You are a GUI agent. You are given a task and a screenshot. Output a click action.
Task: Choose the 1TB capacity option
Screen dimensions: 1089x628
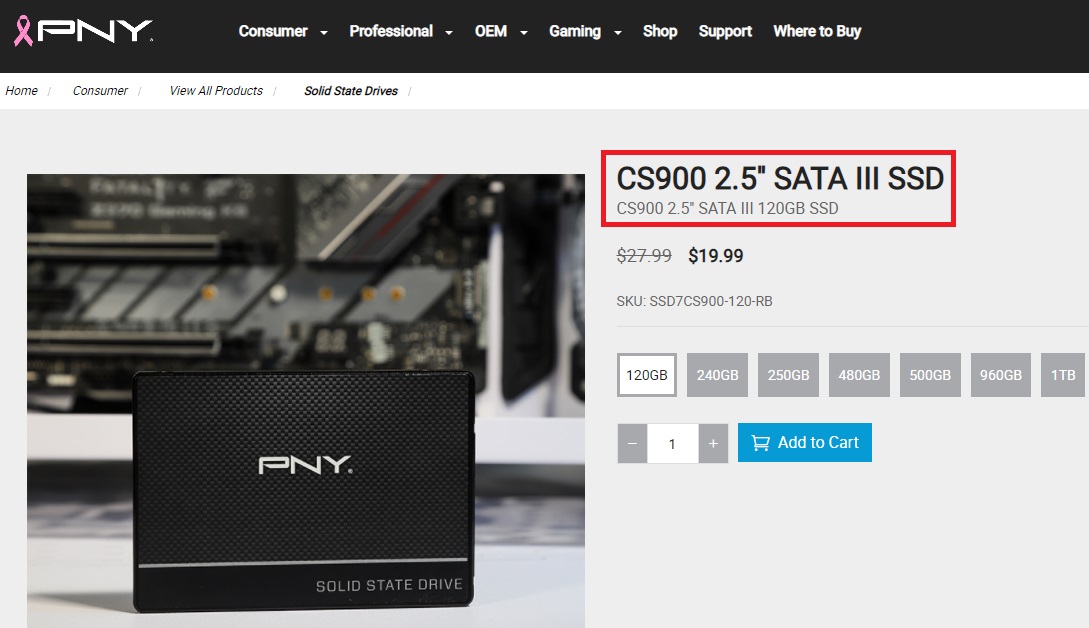[x=1063, y=375]
